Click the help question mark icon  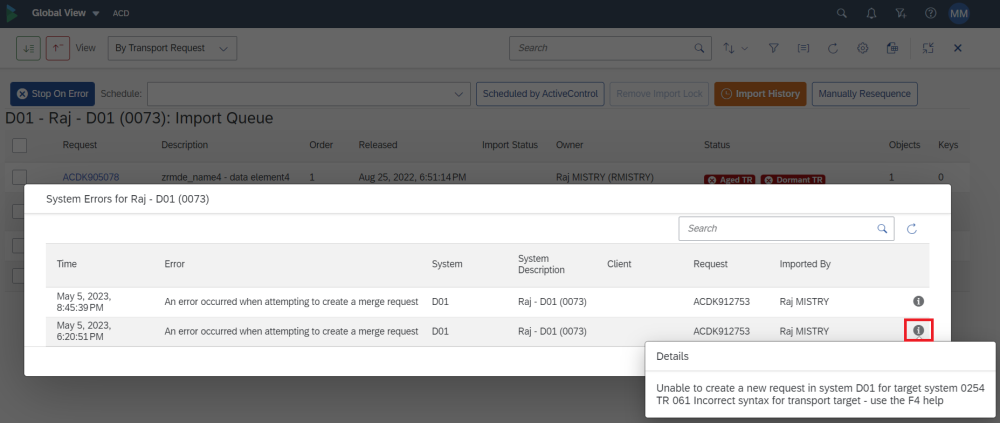(x=931, y=14)
